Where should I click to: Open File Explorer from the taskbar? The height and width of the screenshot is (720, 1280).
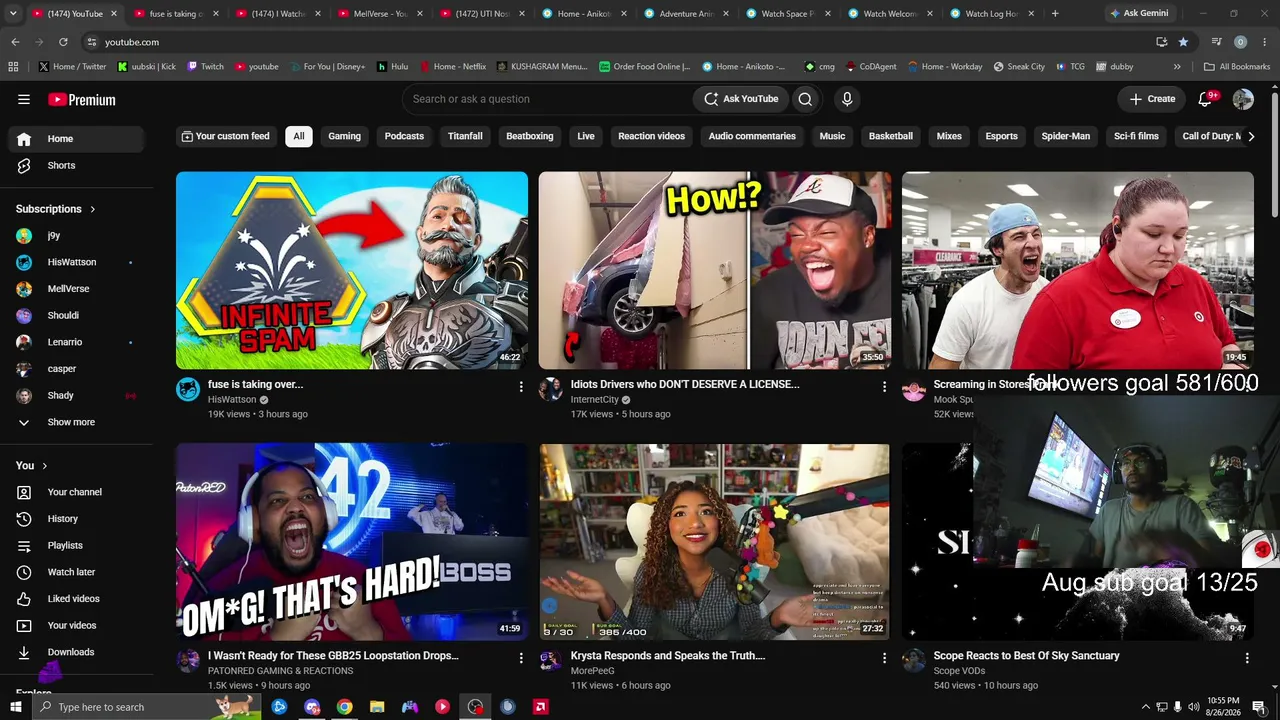[377, 707]
